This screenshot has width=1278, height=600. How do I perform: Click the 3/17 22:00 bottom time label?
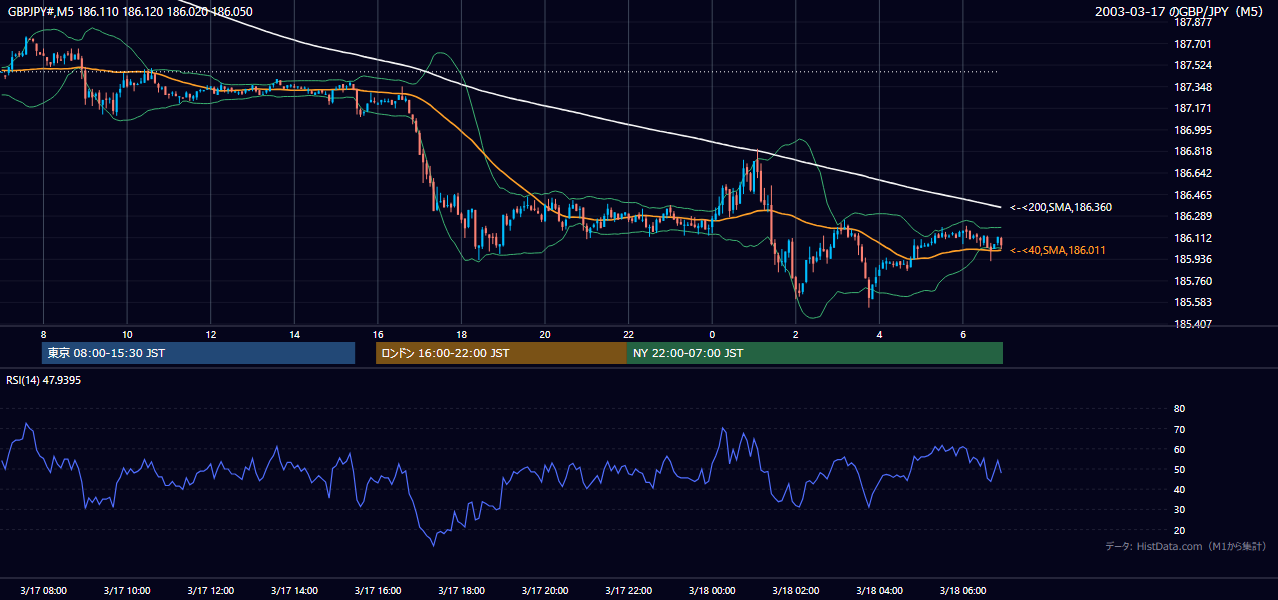tap(628, 591)
